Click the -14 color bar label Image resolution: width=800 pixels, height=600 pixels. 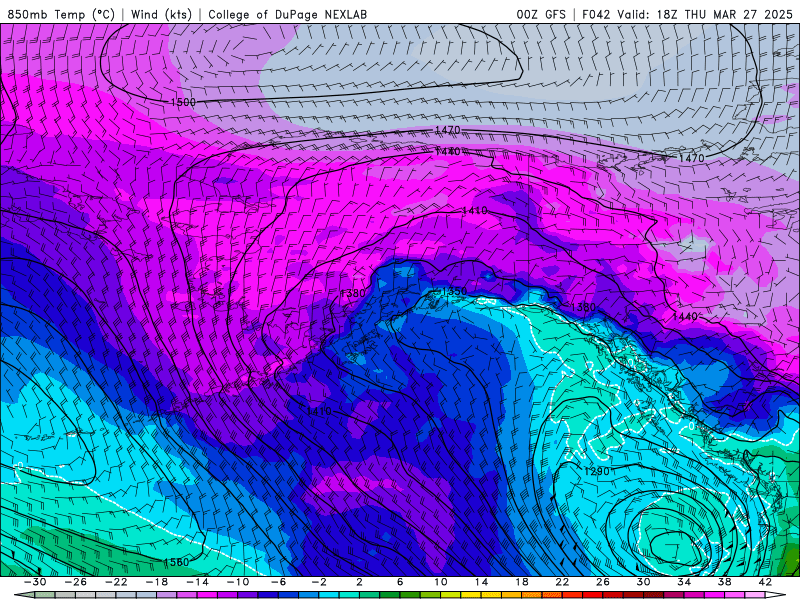(197, 582)
